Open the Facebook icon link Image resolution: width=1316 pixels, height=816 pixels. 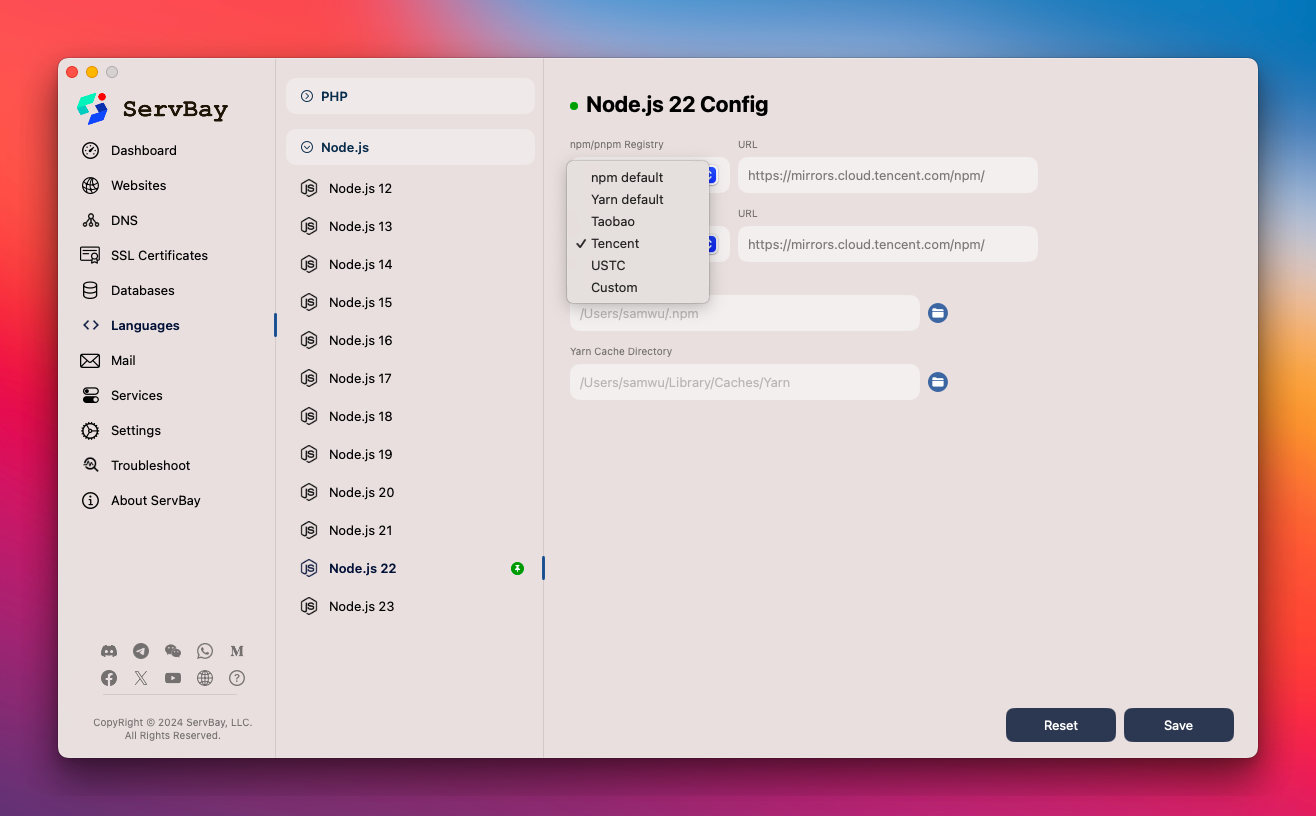pos(109,678)
